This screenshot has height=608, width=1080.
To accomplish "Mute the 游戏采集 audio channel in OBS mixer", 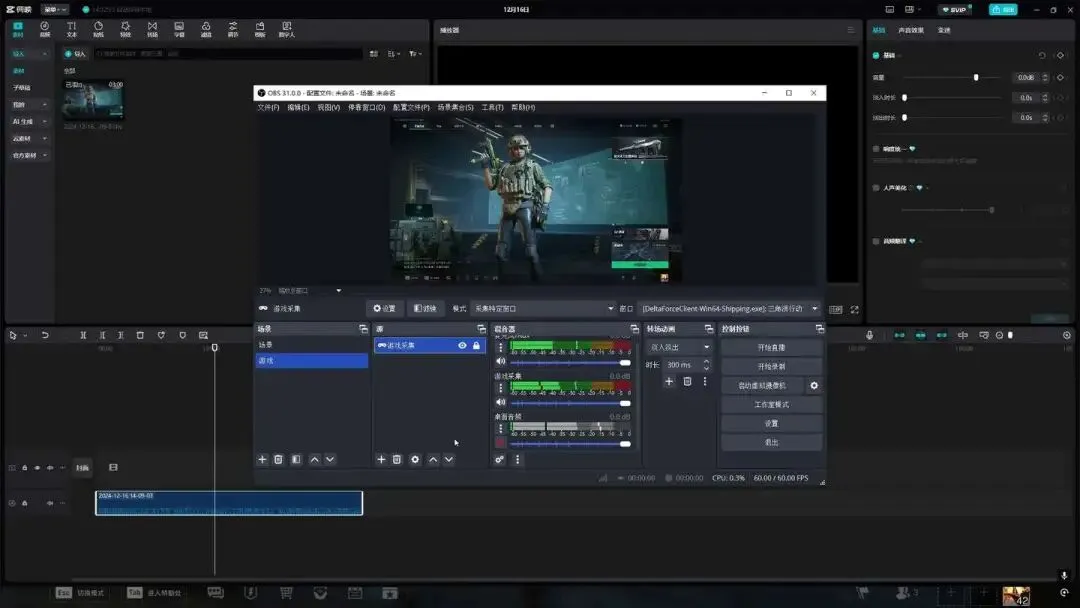I will tap(501, 402).
